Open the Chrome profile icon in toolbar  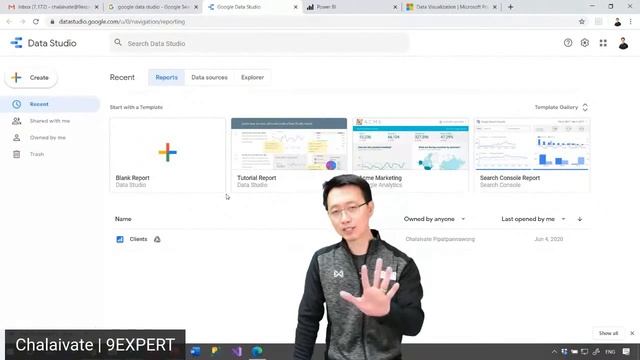[618, 22]
